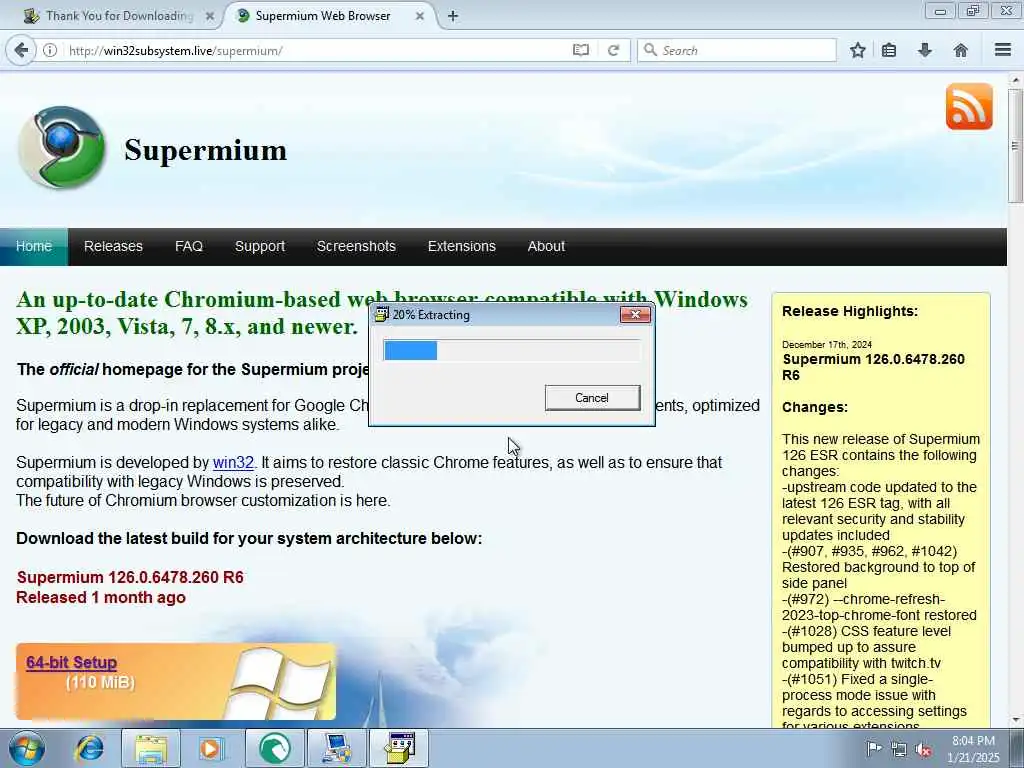The width and height of the screenshot is (1024, 768).
Task: Open the Home navigation item
Action: point(34,246)
